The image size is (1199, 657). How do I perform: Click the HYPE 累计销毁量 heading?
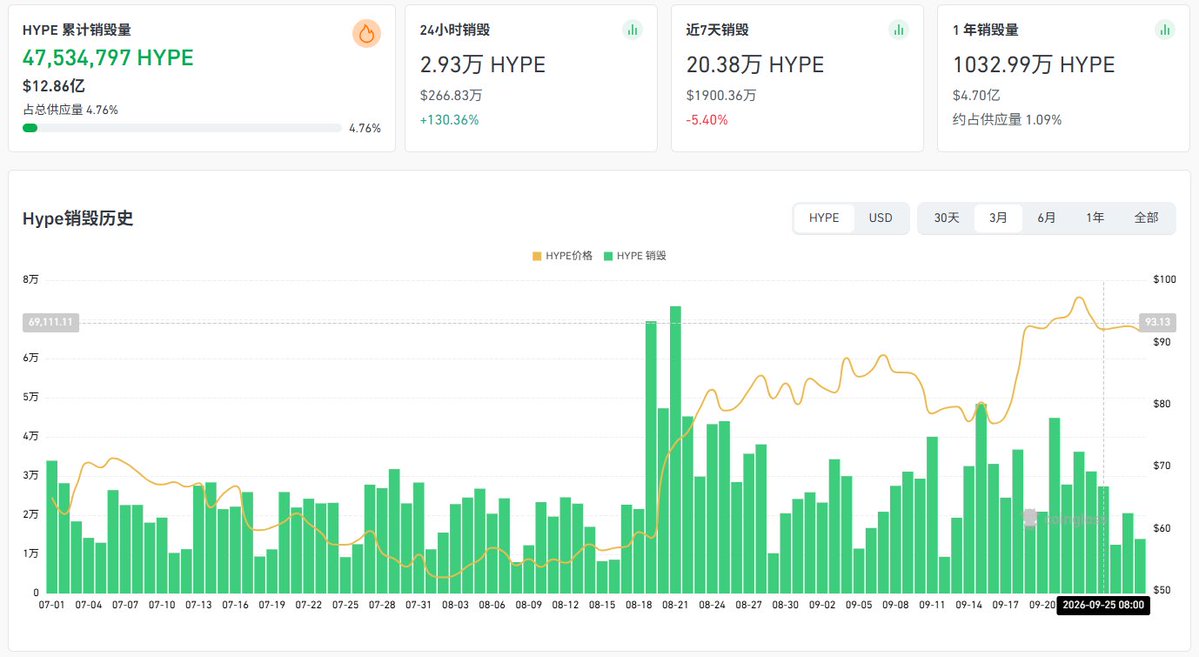coord(76,30)
